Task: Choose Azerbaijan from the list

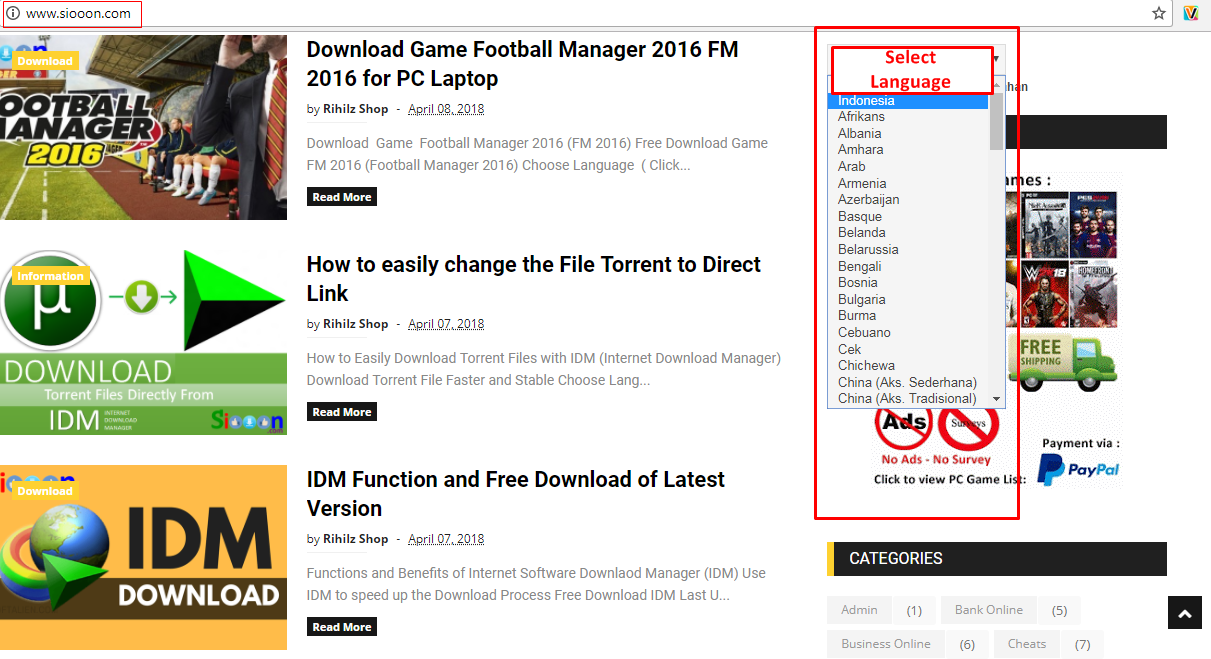Action: (x=908, y=199)
